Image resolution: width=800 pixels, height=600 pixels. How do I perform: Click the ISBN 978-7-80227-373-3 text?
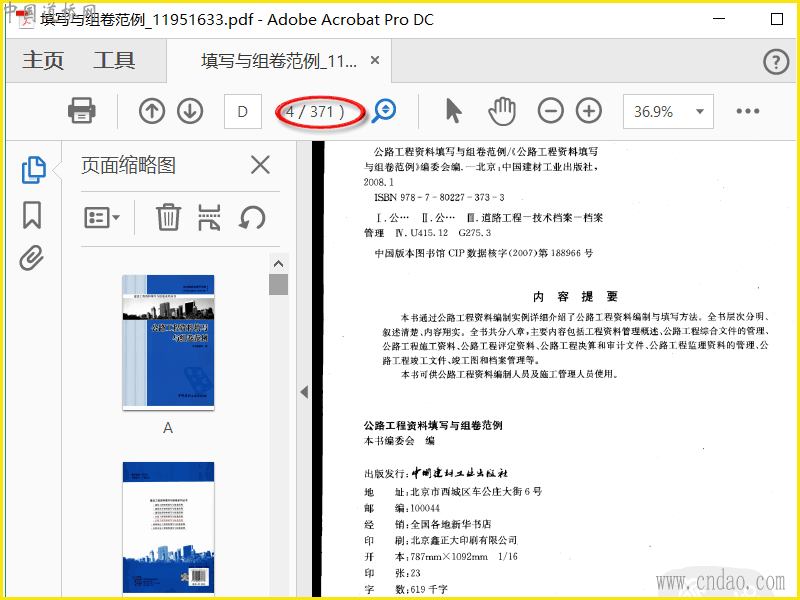[x=439, y=197]
